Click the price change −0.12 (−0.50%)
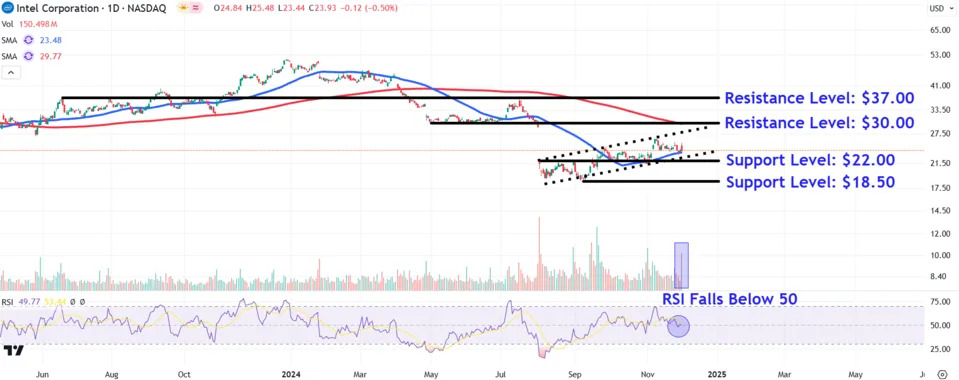This screenshot has height=380, width=959. [x=369, y=9]
